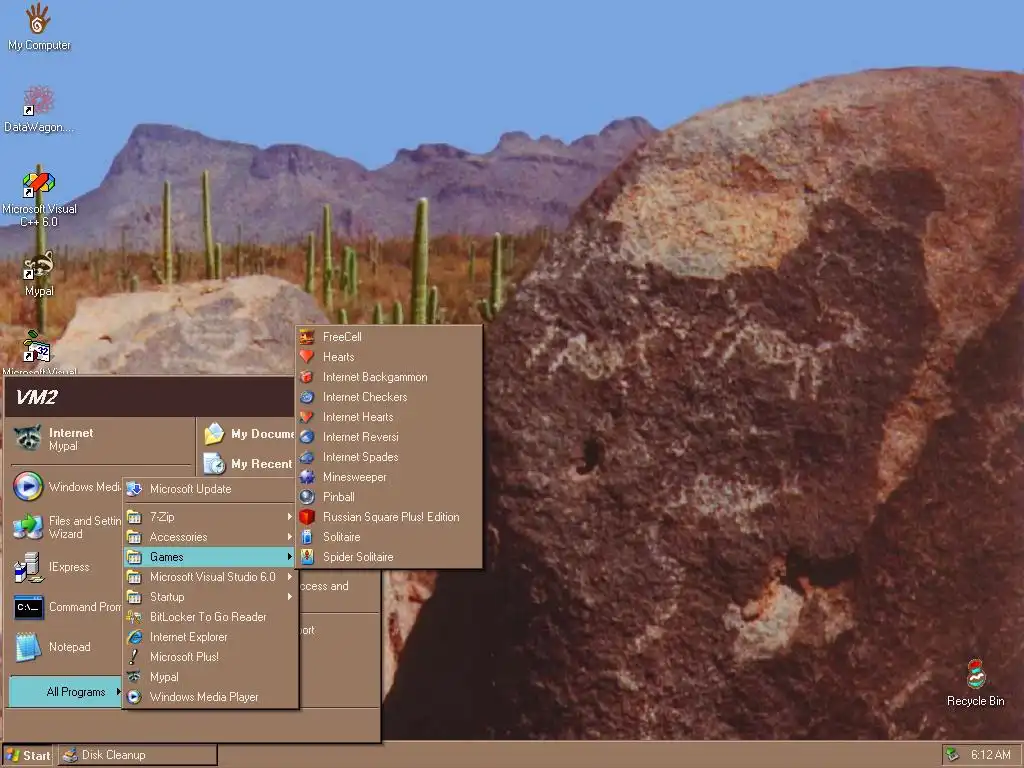Expand the Microsoft Visual Studio 6.0 submenu

pyautogui.click(x=210, y=577)
